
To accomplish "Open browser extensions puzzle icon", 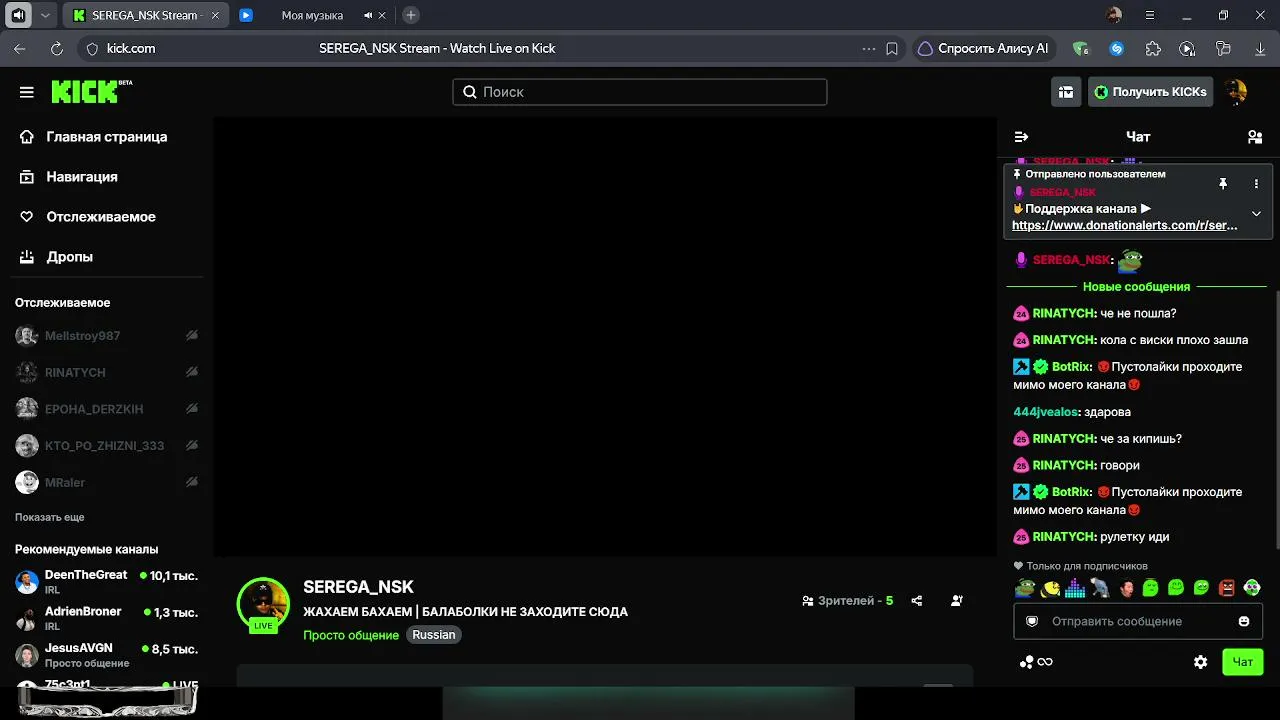I will point(1153,48).
